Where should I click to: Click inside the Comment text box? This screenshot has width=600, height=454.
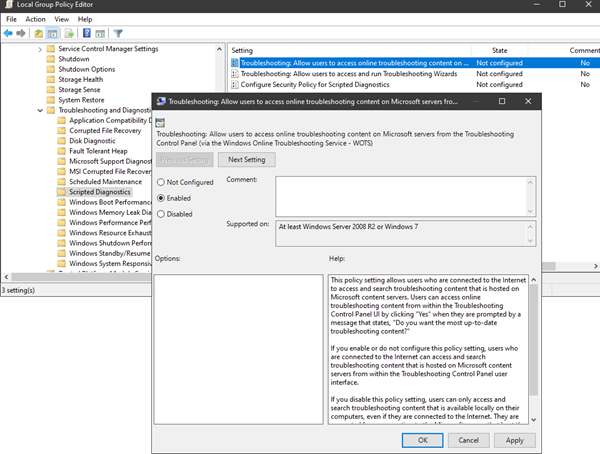401,196
